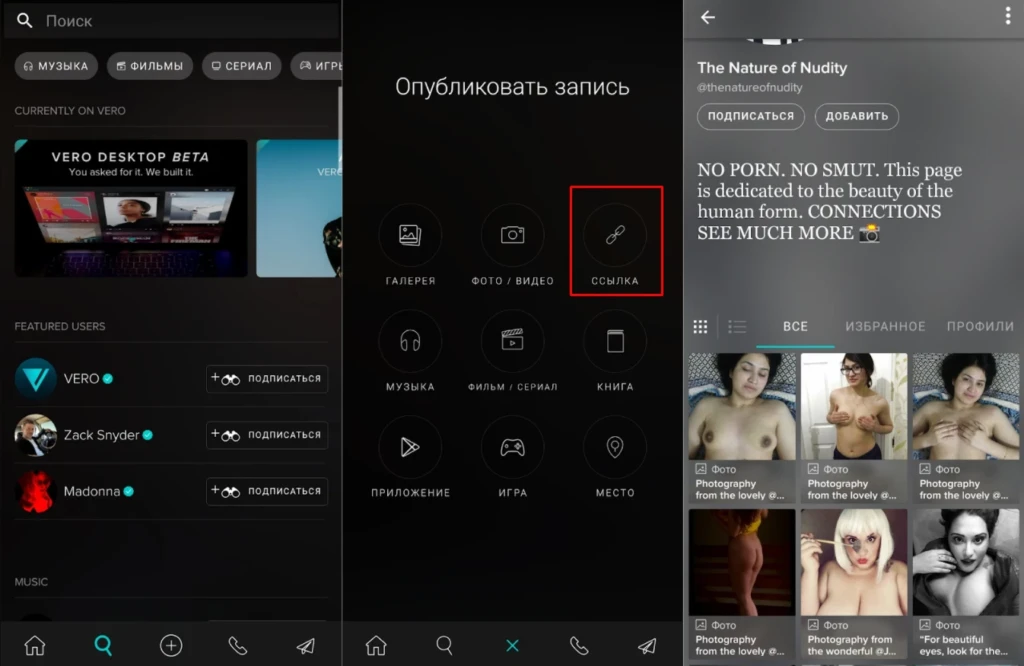Screen dimensions: 1024x666
Task: Select the ФИЛЬМЫ category chip
Action: tap(150, 66)
